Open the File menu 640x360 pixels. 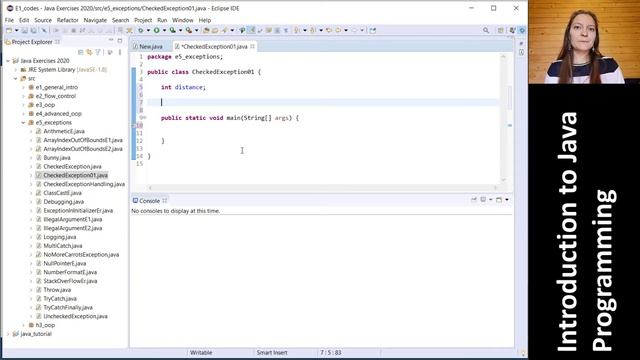[9, 20]
